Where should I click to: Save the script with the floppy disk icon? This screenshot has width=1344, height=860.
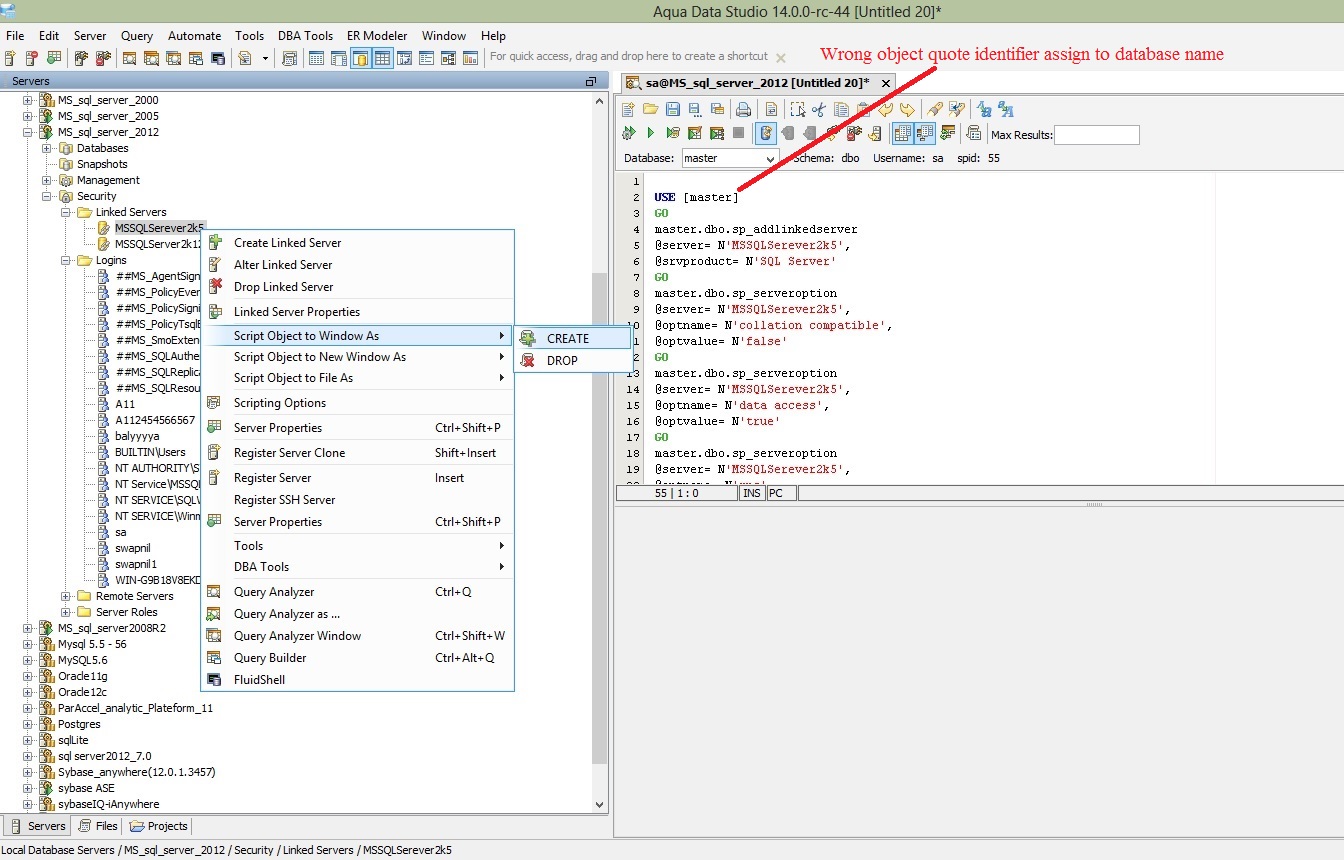[673, 110]
